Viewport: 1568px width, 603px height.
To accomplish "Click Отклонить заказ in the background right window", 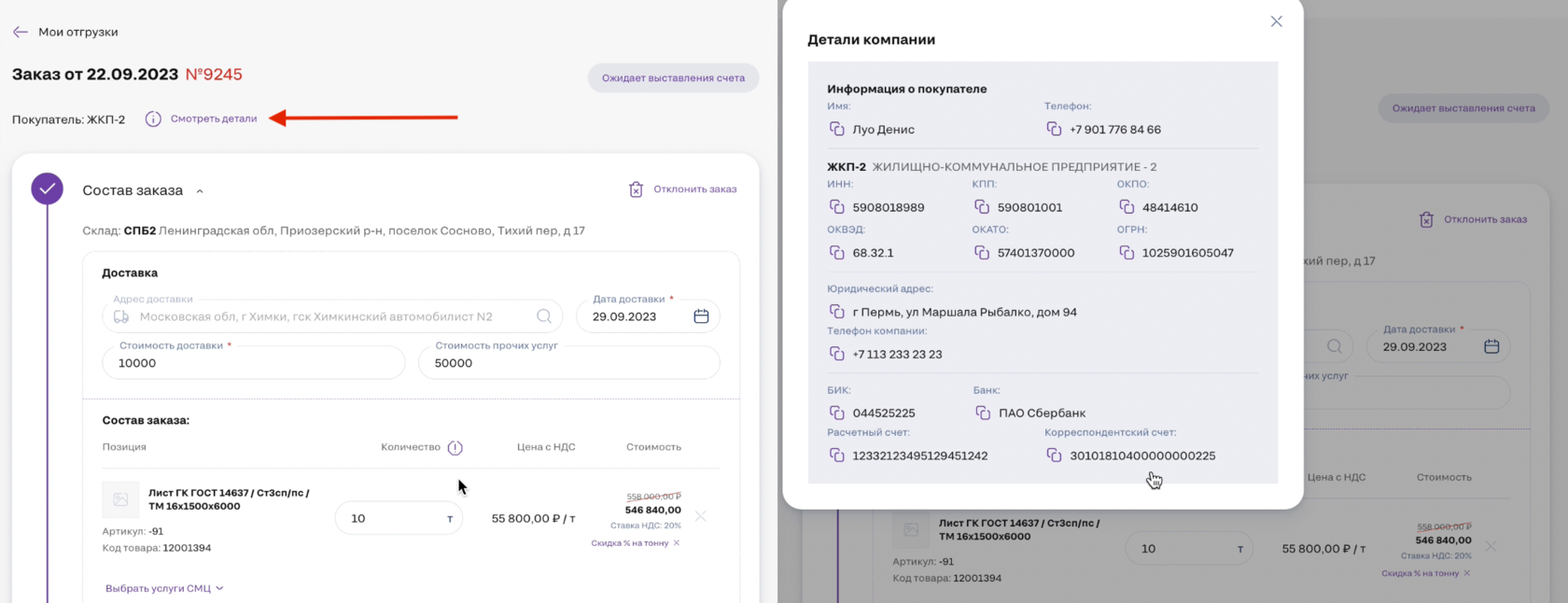I will pos(1485,219).
